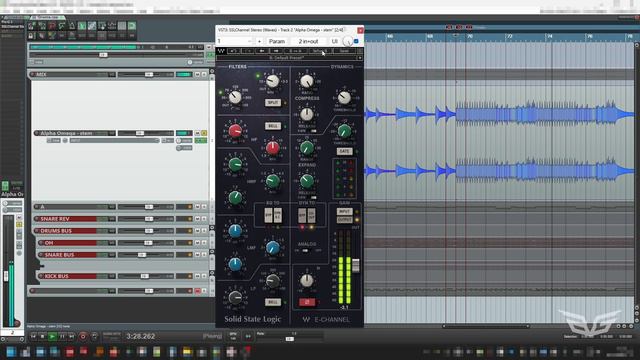This screenshot has width=640, height=360.
Task: Solo the Alpha Omega - stem track
Action: (x=204, y=133)
